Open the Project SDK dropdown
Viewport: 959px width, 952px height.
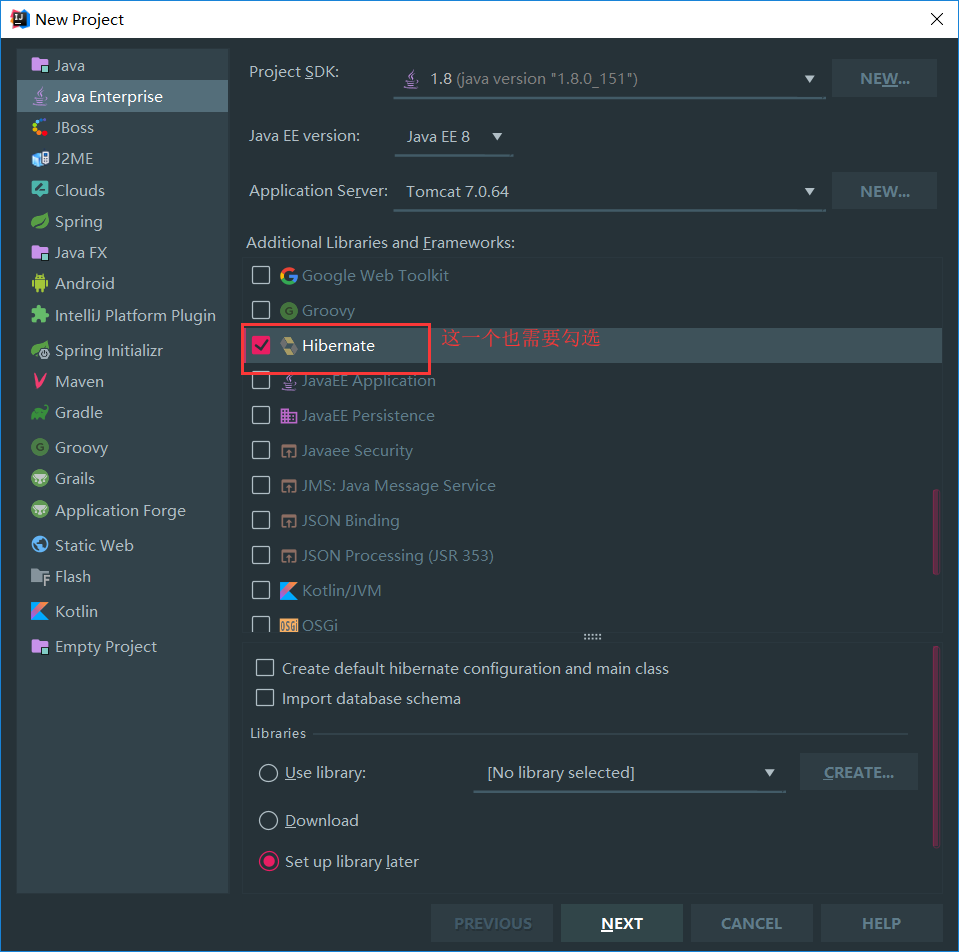[609, 79]
